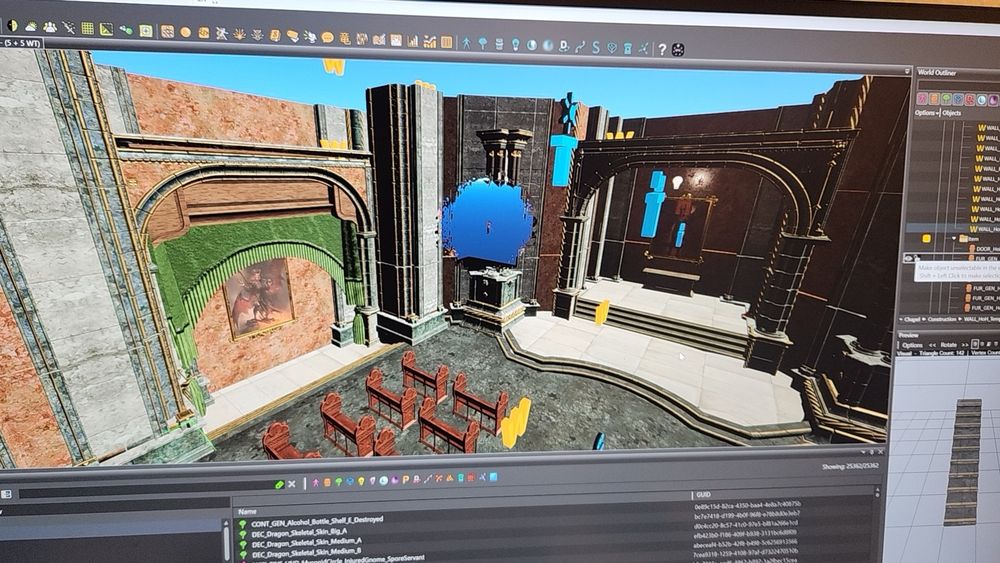The height and width of the screenshot is (563, 1000).
Task: Click the dark round icon after the question mark
Action: pyautogui.click(x=678, y=50)
